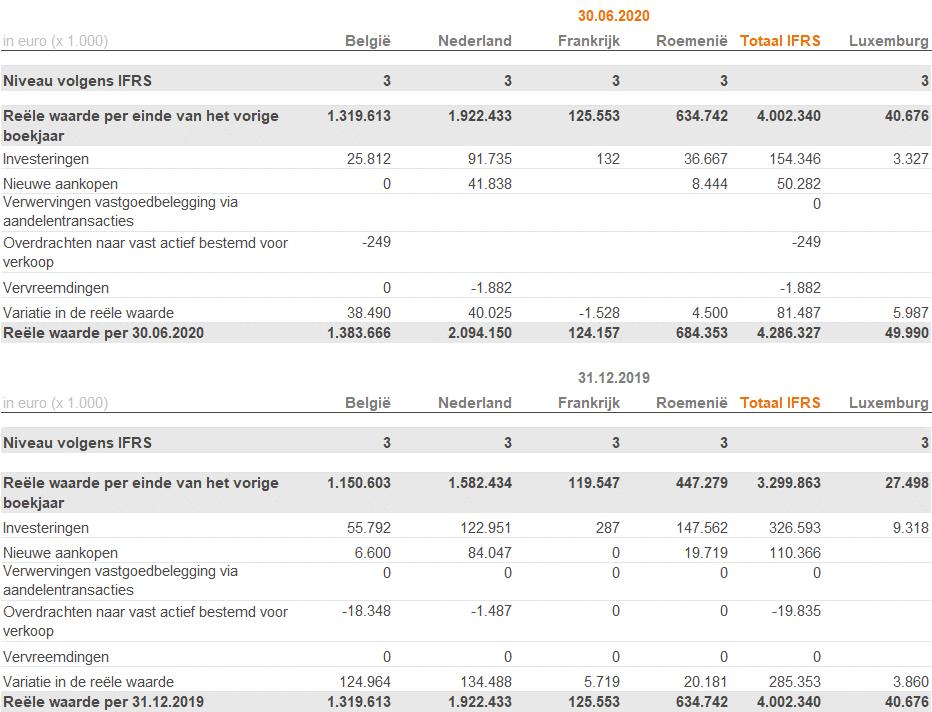The height and width of the screenshot is (712, 932).
Task: Click the 285.353 variation total cell
Action: click(795, 682)
